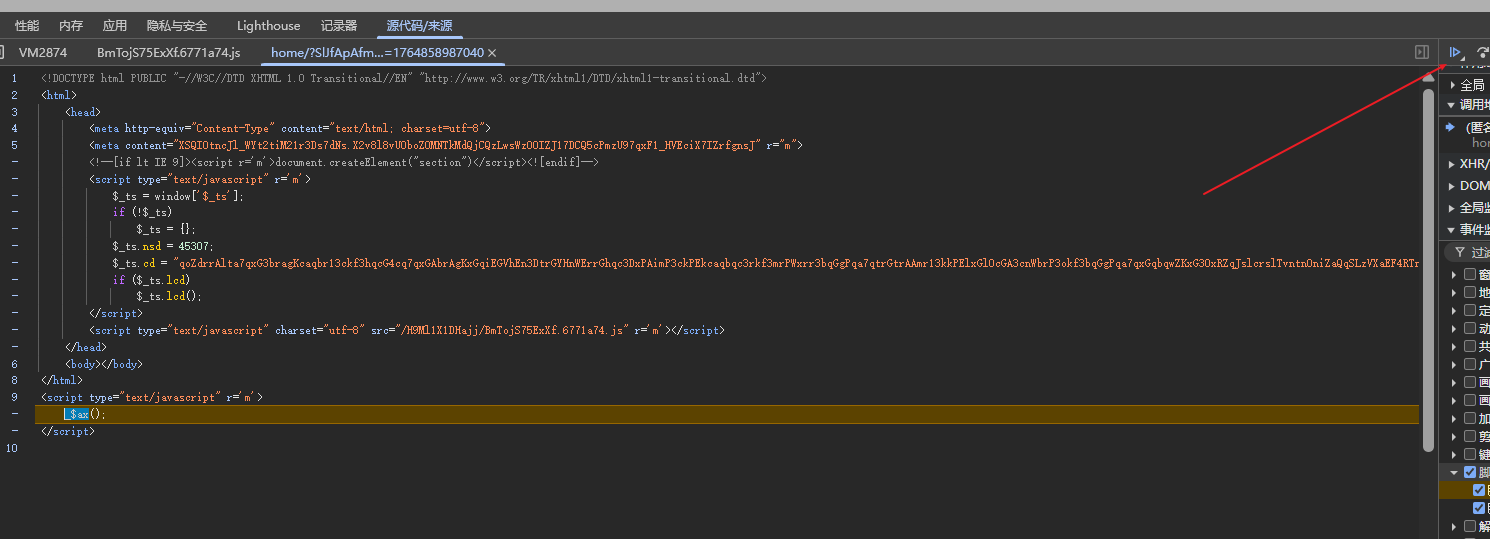This screenshot has height=539, width=1490.
Task: Expand the 解 event category arrow
Action: point(1454,526)
